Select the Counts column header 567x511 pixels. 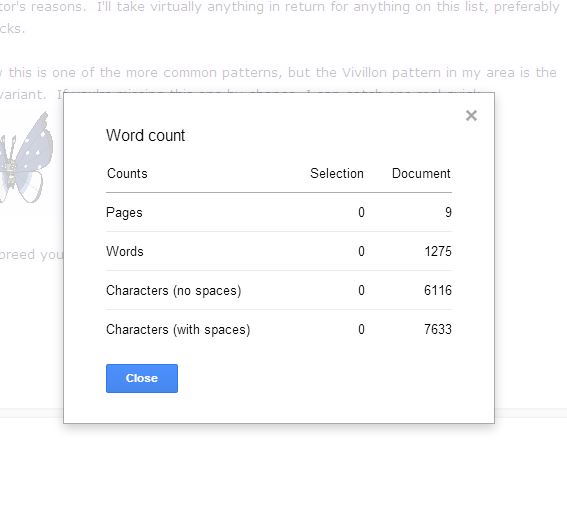127,174
